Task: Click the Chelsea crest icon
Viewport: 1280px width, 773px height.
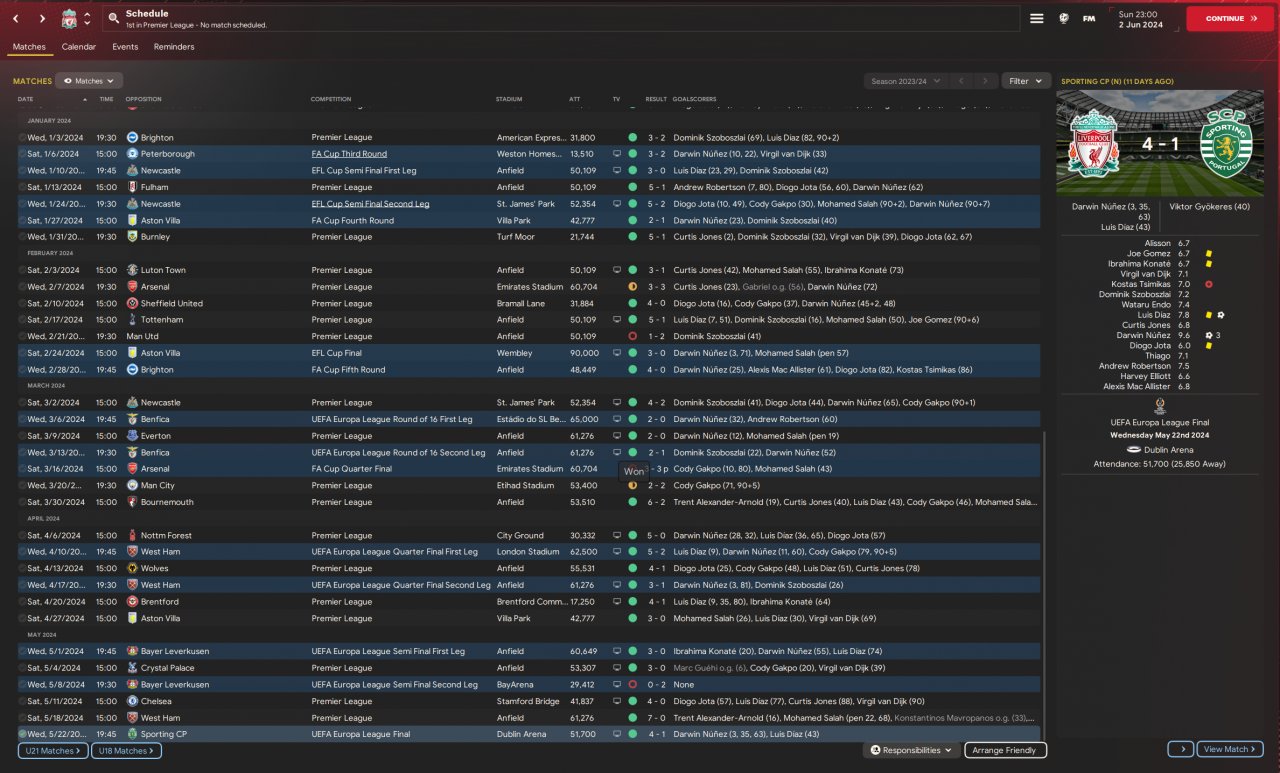Action: coord(132,701)
